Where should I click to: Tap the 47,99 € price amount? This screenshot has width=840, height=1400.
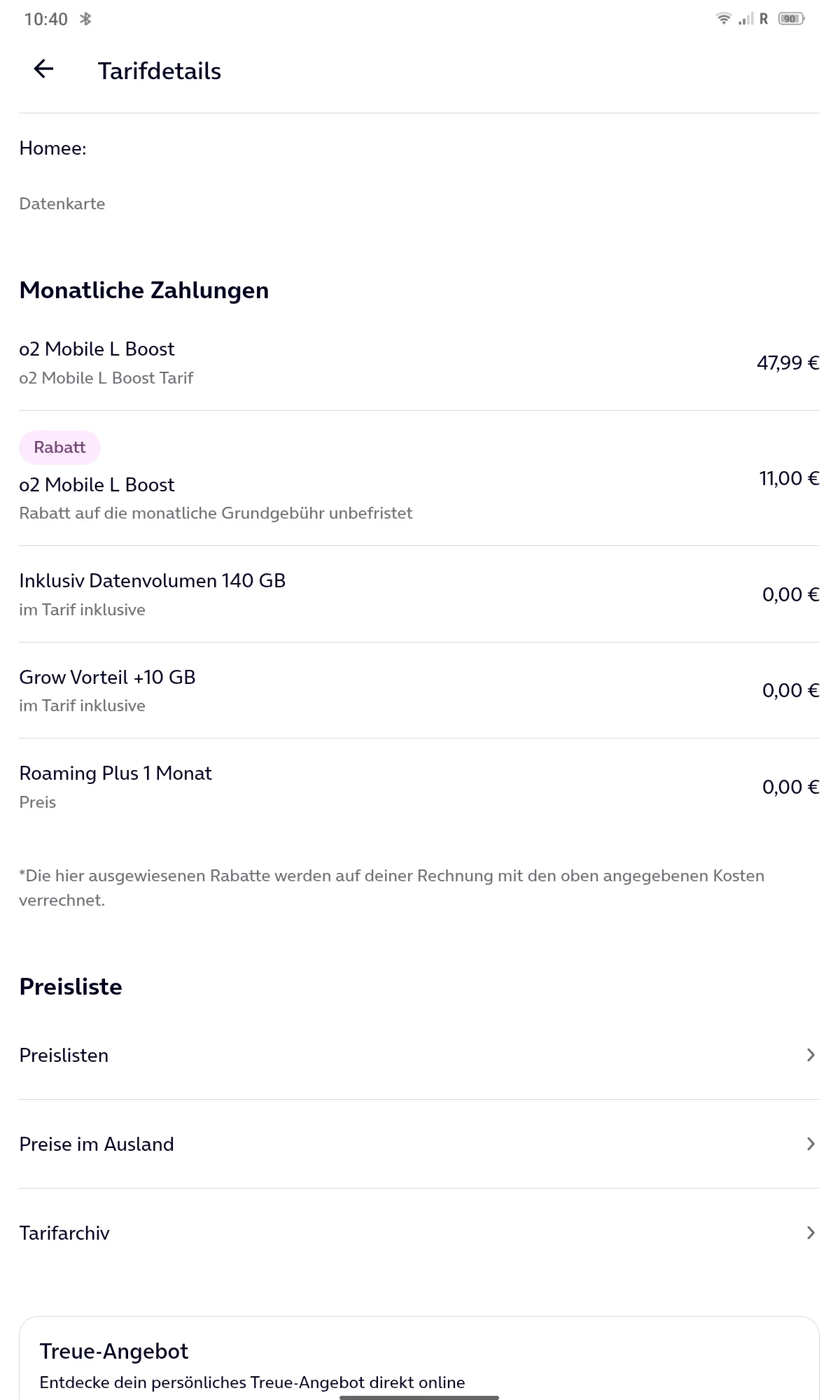coord(787,363)
